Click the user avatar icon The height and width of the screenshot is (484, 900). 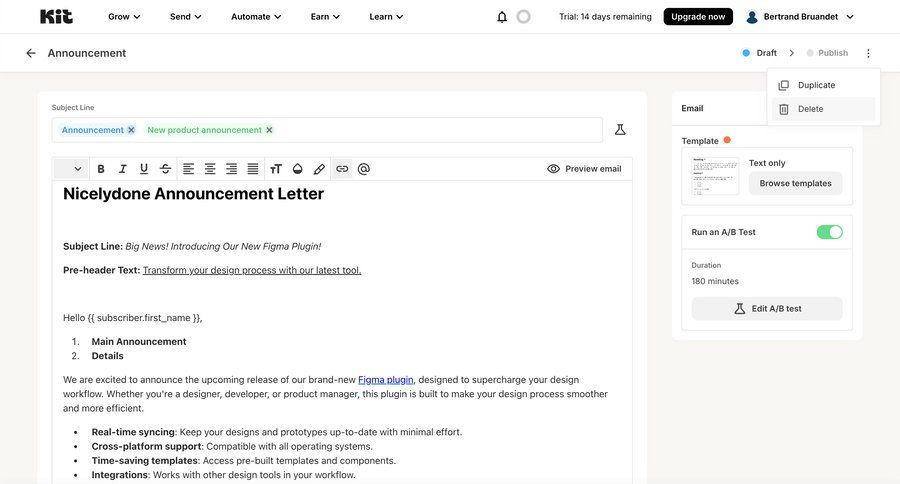(752, 17)
